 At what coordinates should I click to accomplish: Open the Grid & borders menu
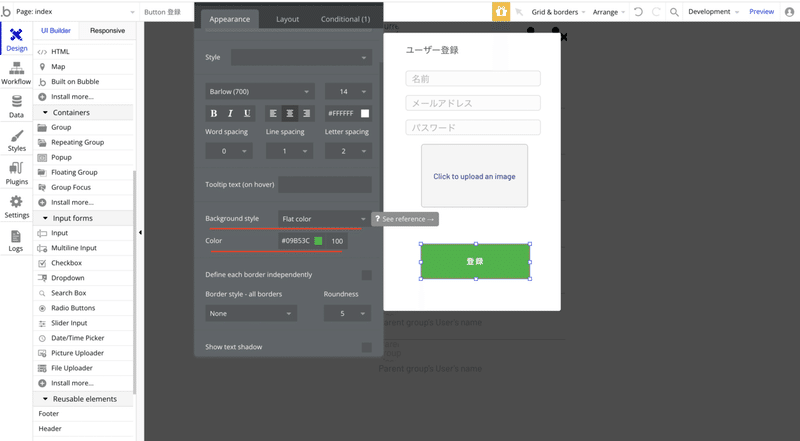[x=558, y=12]
